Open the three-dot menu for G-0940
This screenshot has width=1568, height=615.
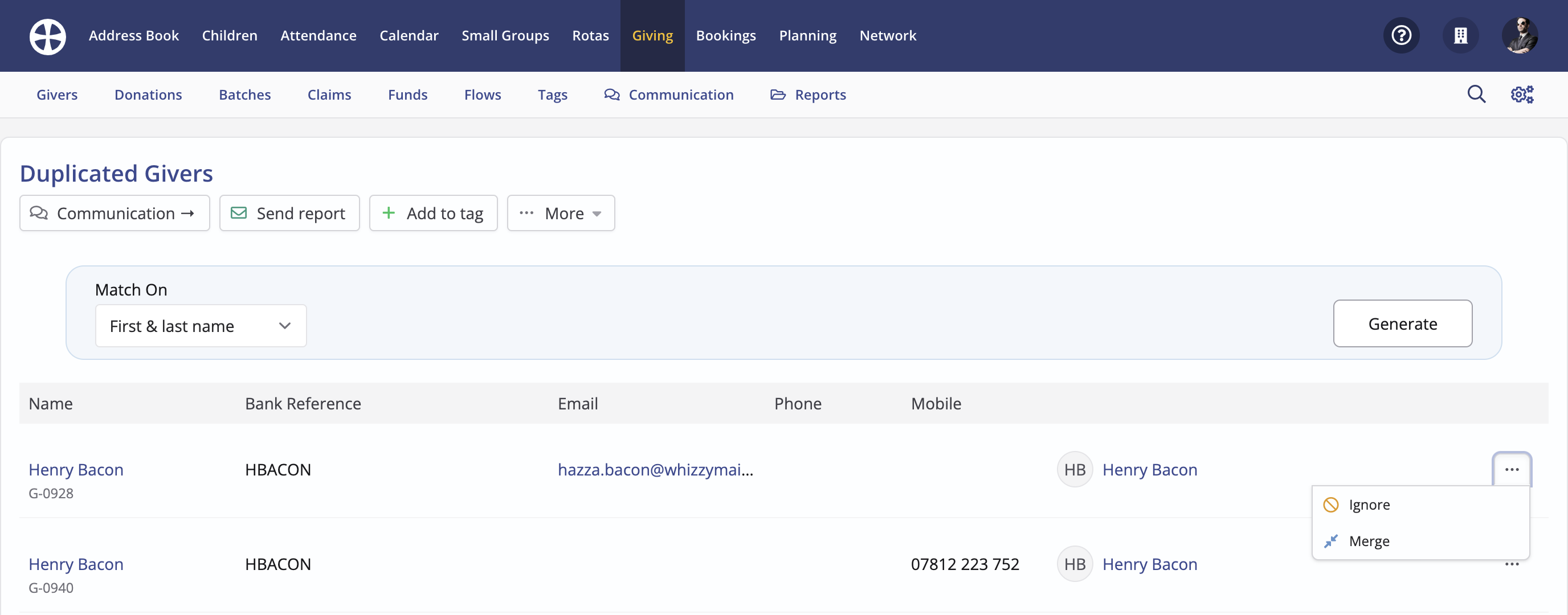coord(1512,564)
